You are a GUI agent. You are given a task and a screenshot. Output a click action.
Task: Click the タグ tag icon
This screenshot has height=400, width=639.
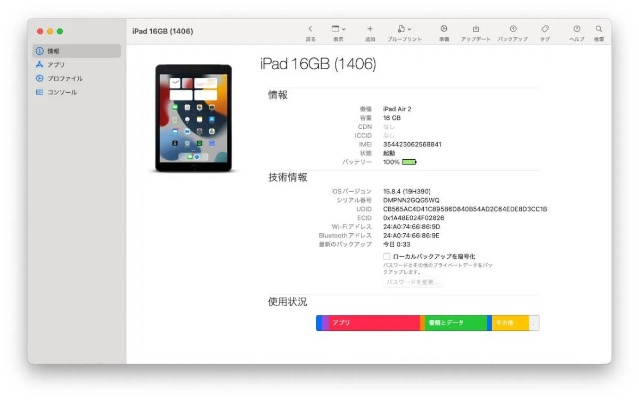click(x=545, y=29)
